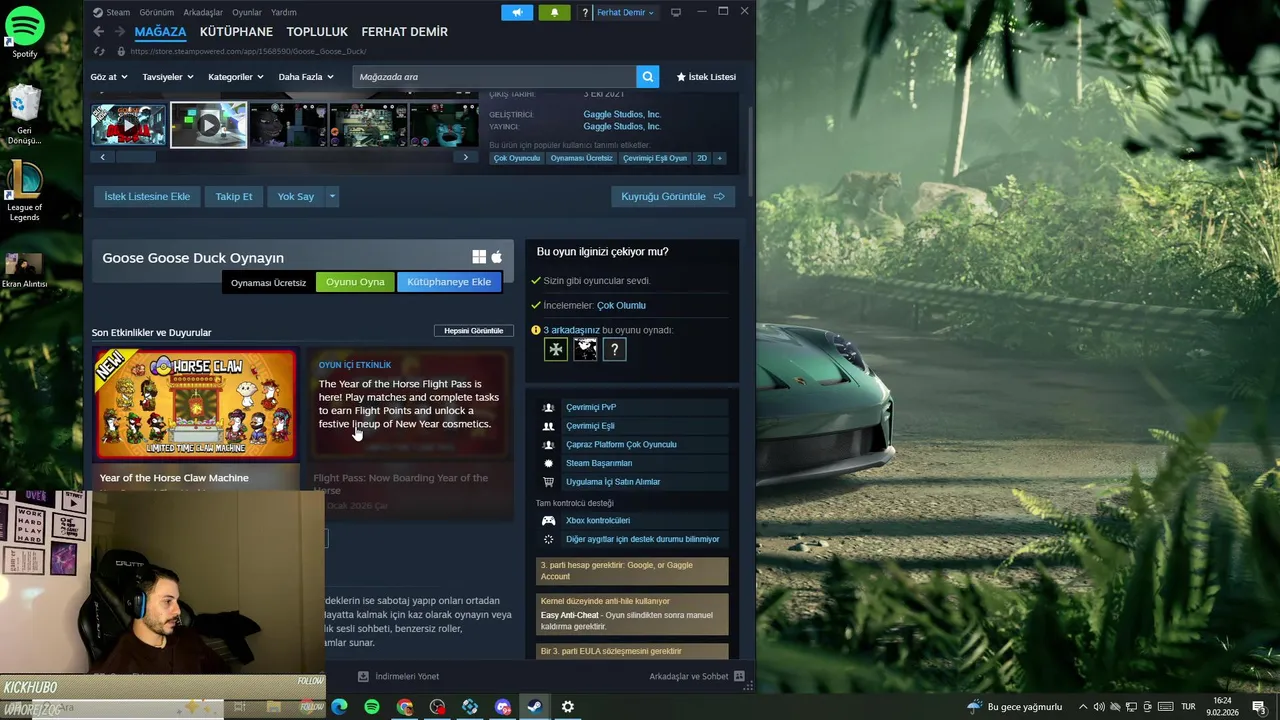Show hidden system tray icons chevron
1280x720 pixels.
tap(1083, 707)
